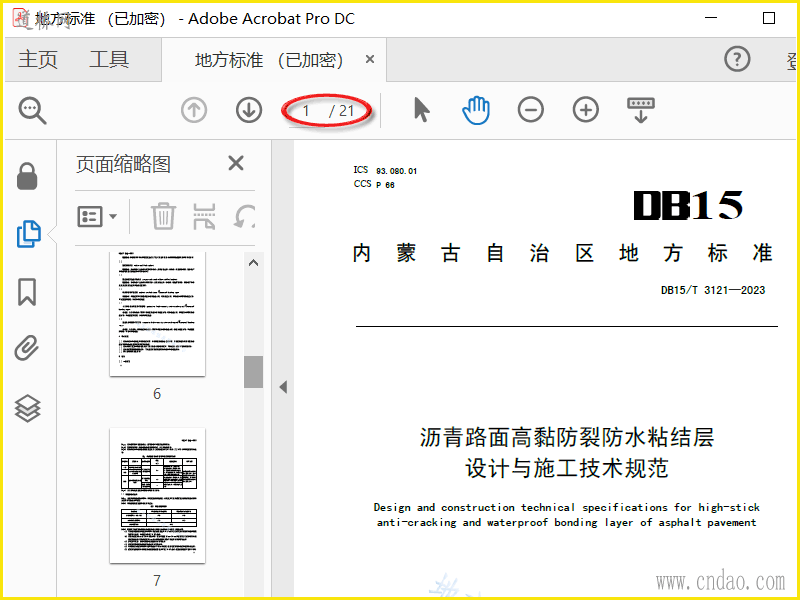Select the arrow selection tool
The width and height of the screenshot is (800, 600).
(x=421, y=110)
